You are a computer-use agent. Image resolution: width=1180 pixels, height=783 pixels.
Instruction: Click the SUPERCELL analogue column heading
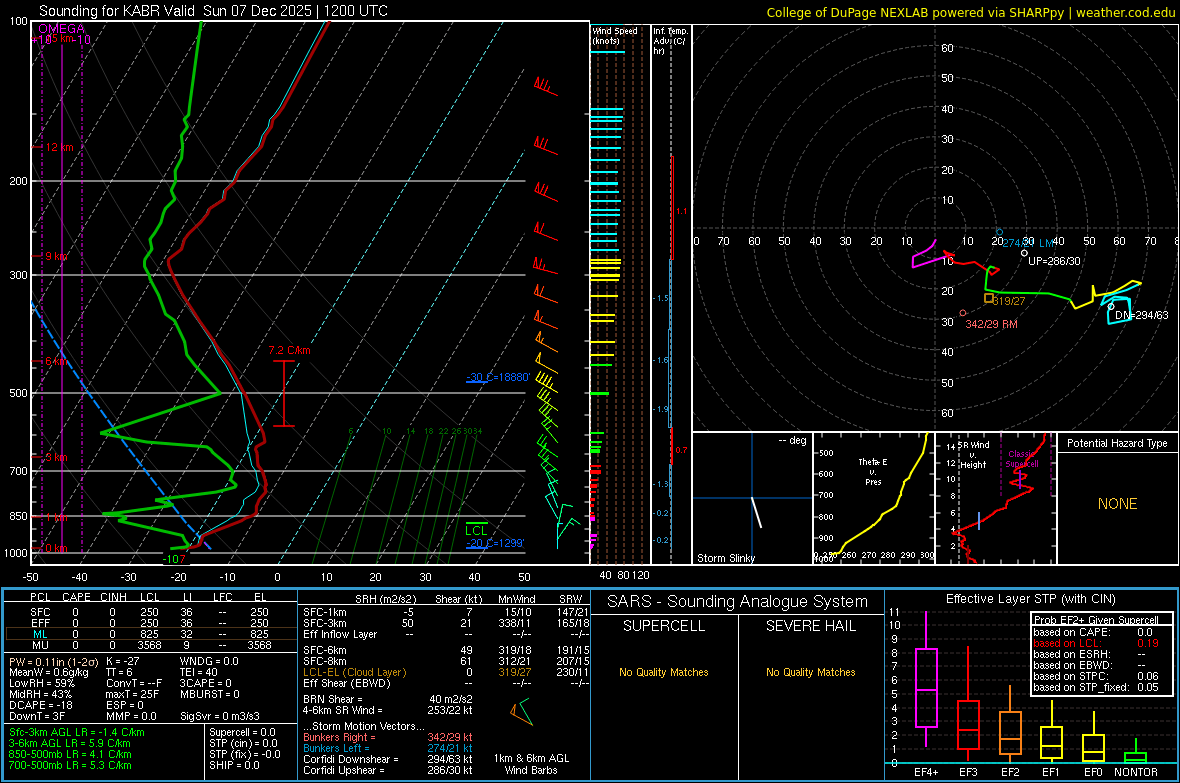(x=664, y=626)
